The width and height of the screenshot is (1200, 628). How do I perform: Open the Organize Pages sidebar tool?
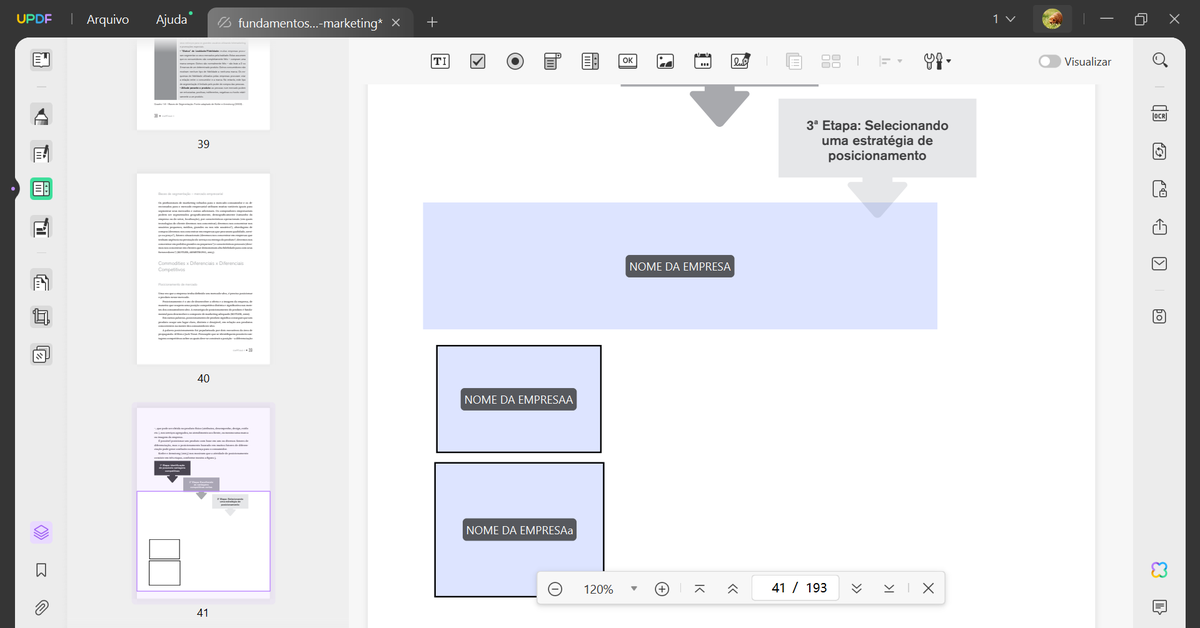pos(41,282)
